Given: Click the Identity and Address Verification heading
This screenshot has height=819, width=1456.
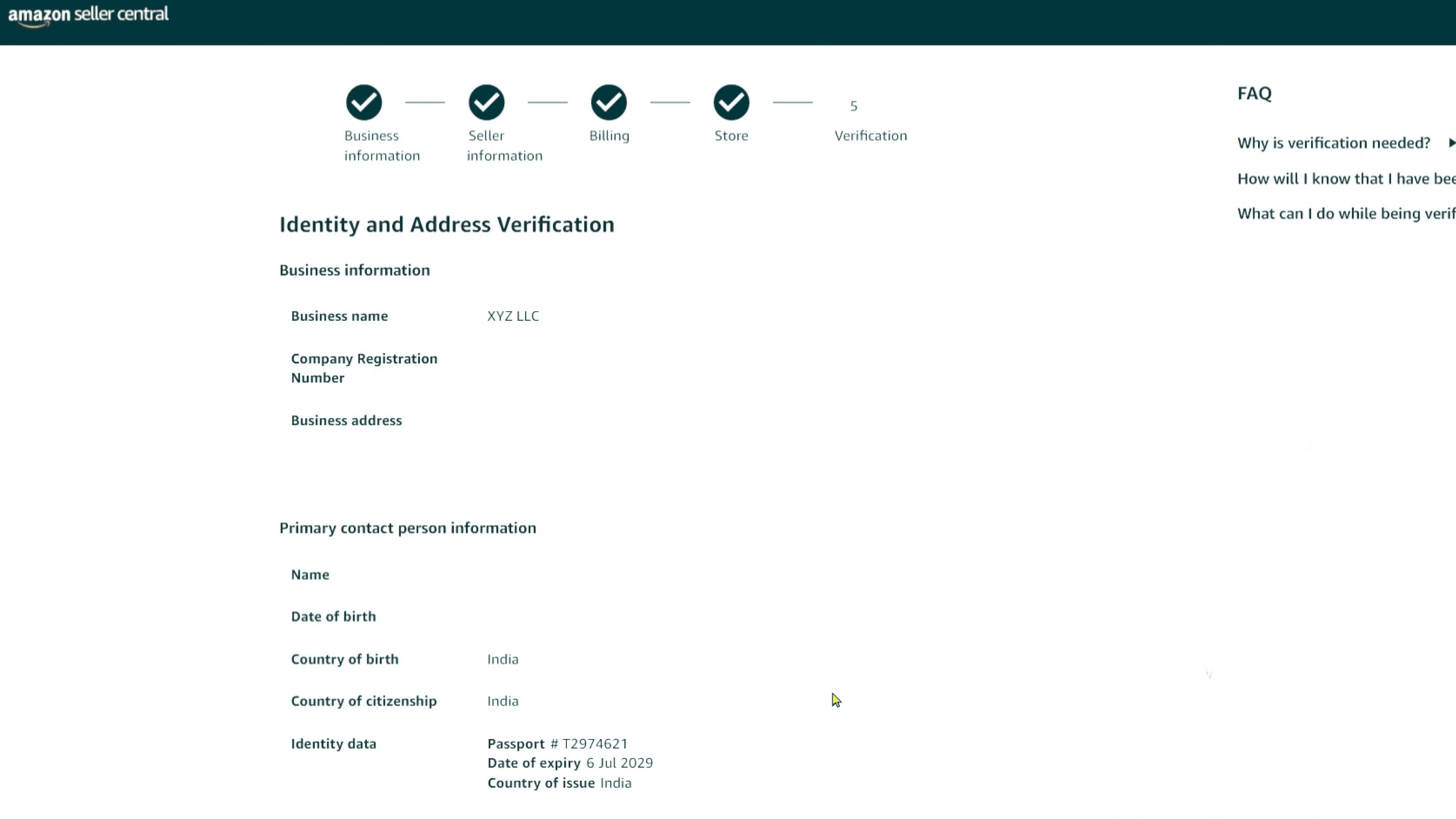Looking at the screenshot, I should (447, 224).
